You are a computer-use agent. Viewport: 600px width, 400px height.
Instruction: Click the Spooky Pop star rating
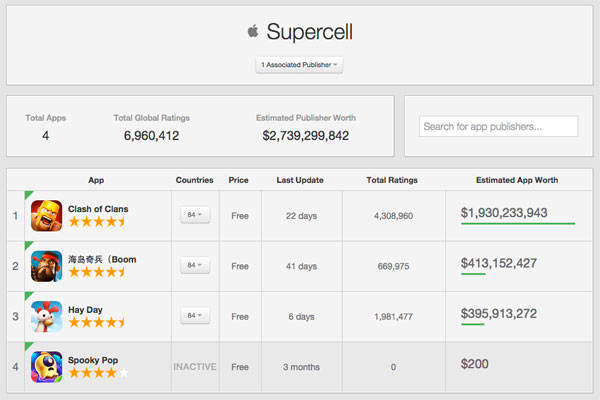tap(98, 372)
